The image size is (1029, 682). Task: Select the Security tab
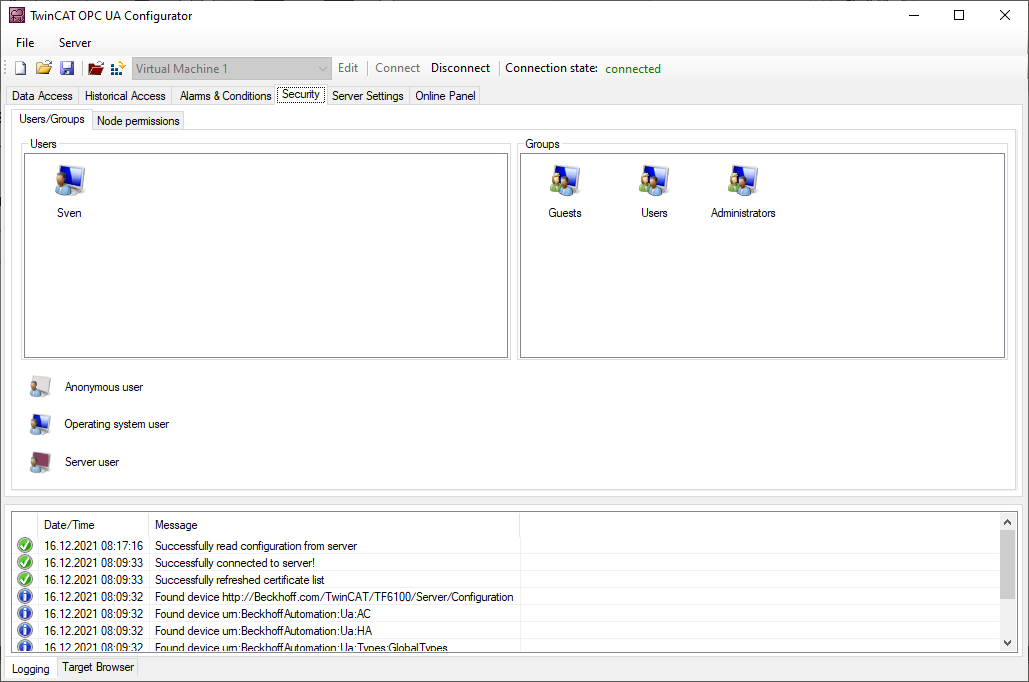(x=301, y=95)
